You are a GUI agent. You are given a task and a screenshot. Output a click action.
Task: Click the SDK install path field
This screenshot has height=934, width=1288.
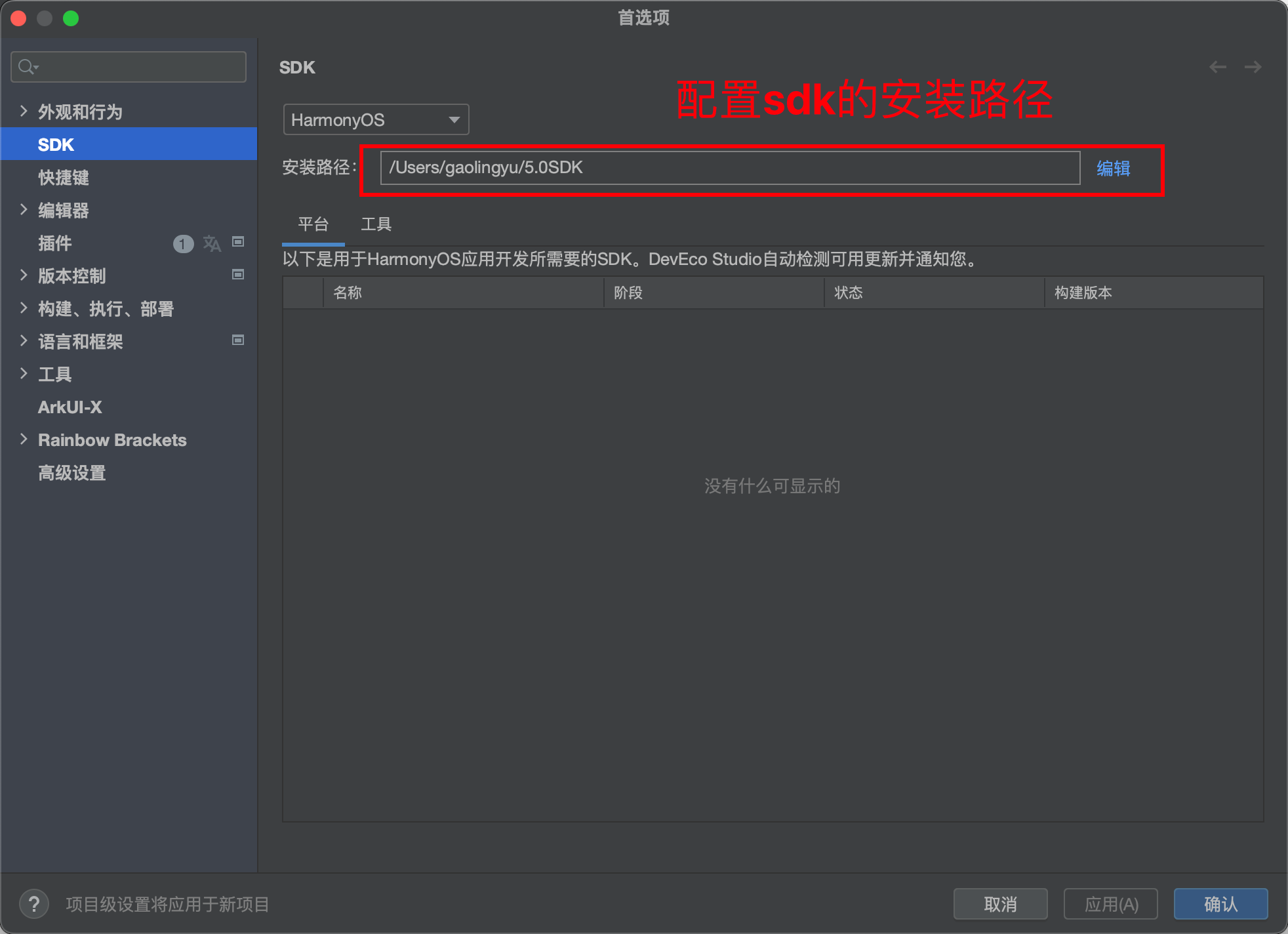(729, 168)
